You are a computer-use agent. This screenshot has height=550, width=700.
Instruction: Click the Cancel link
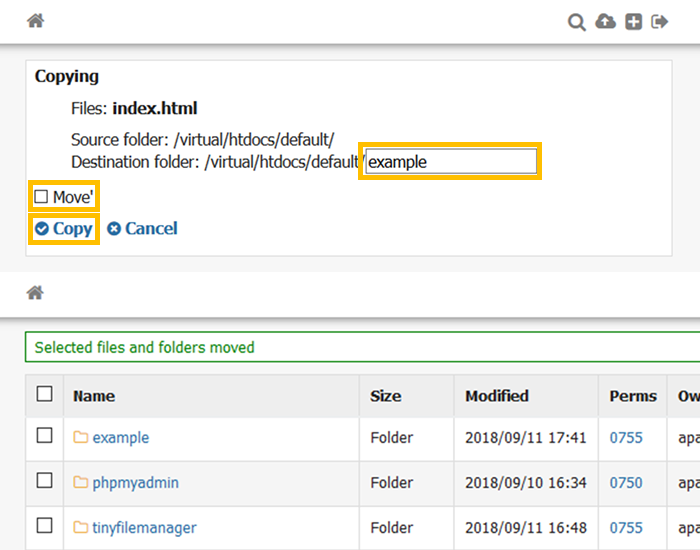tap(142, 228)
